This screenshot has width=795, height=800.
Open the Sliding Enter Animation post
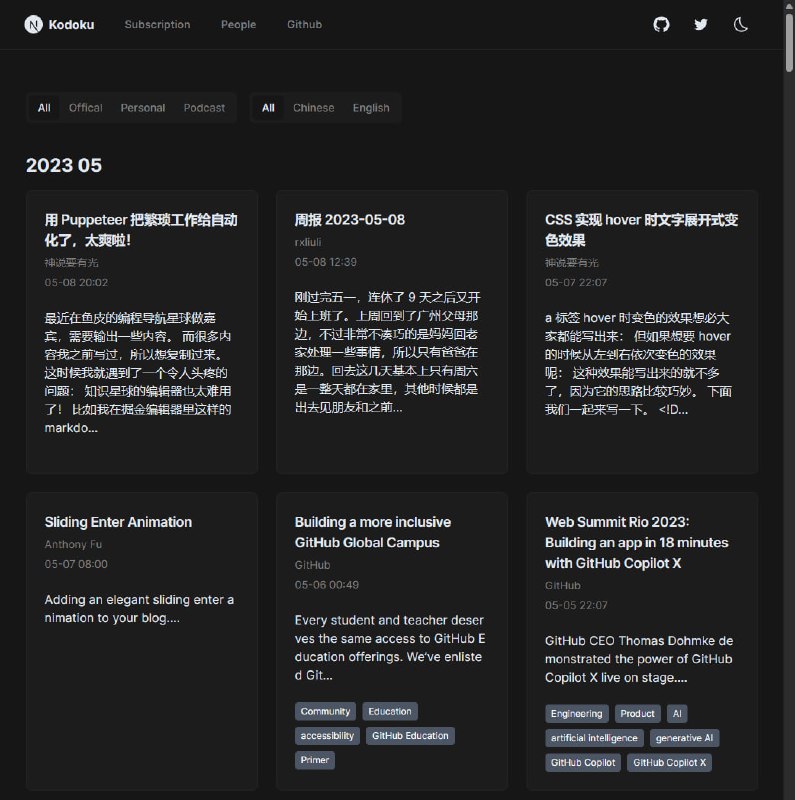point(118,522)
